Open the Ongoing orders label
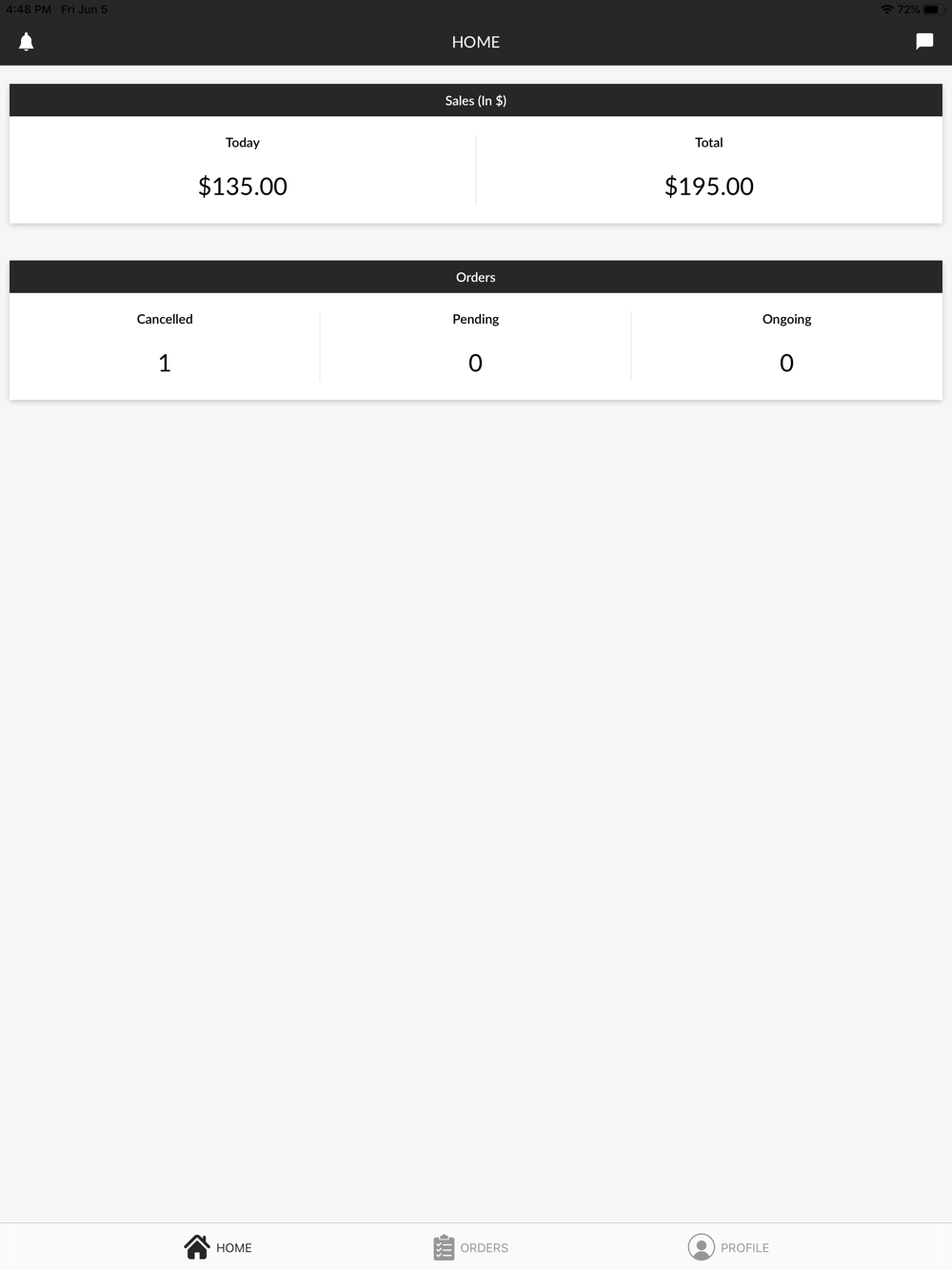 point(786,319)
